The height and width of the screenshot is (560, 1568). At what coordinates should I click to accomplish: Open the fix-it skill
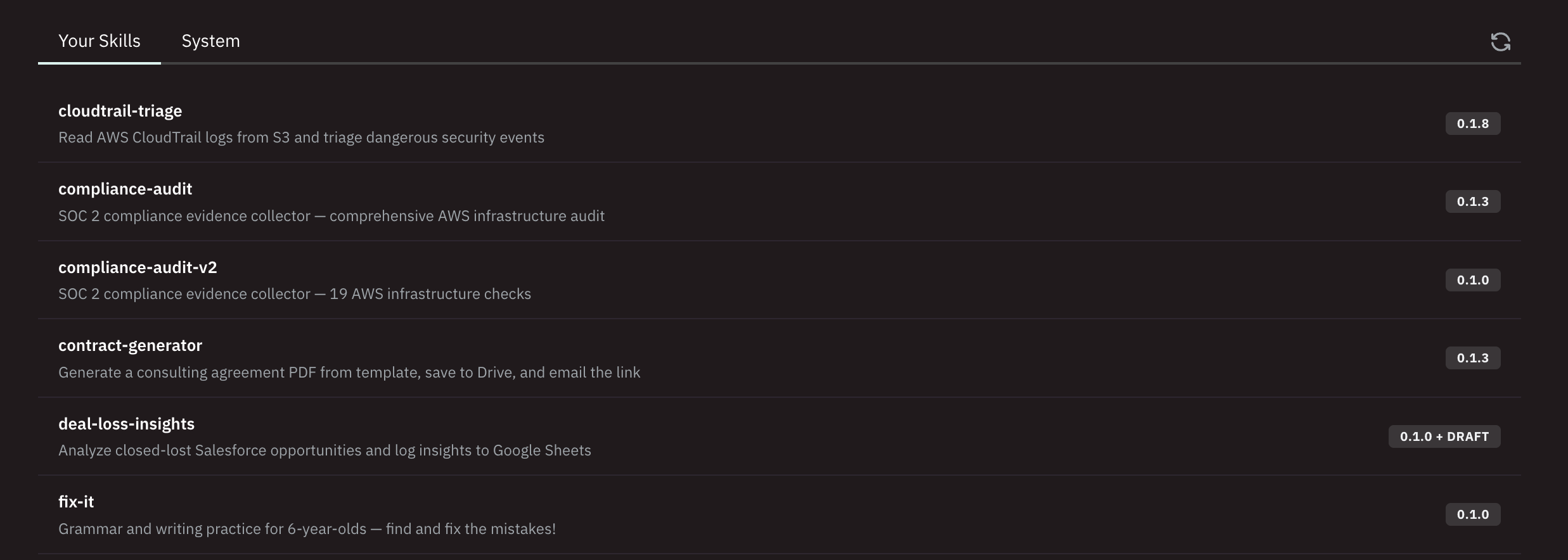[x=76, y=502]
